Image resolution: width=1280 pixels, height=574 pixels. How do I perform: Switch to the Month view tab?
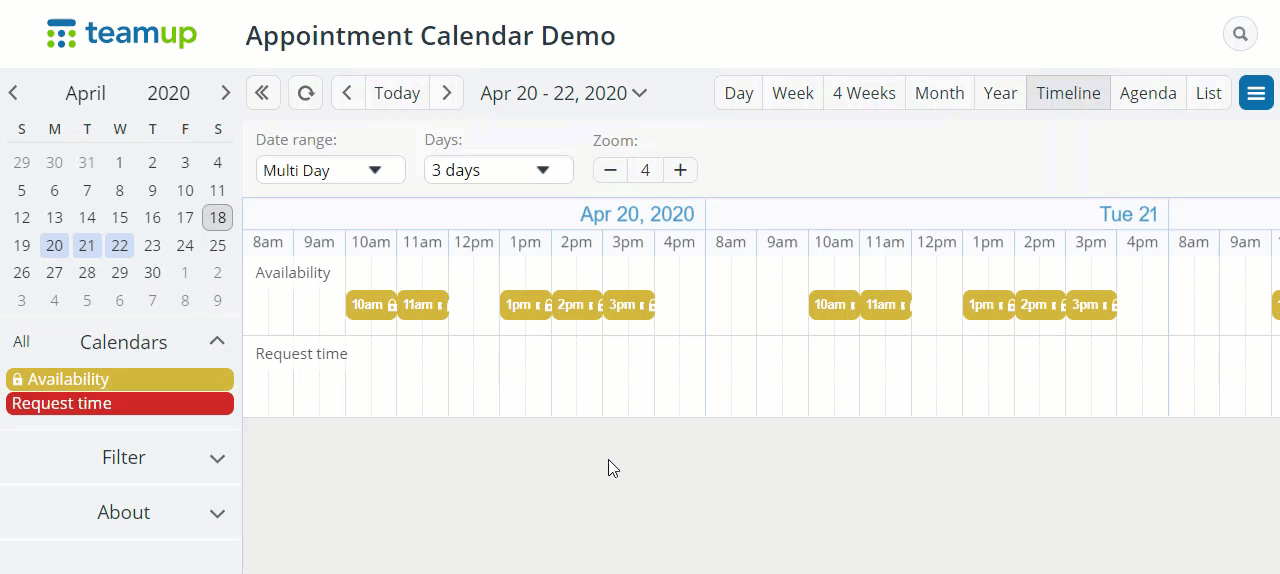(x=939, y=93)
